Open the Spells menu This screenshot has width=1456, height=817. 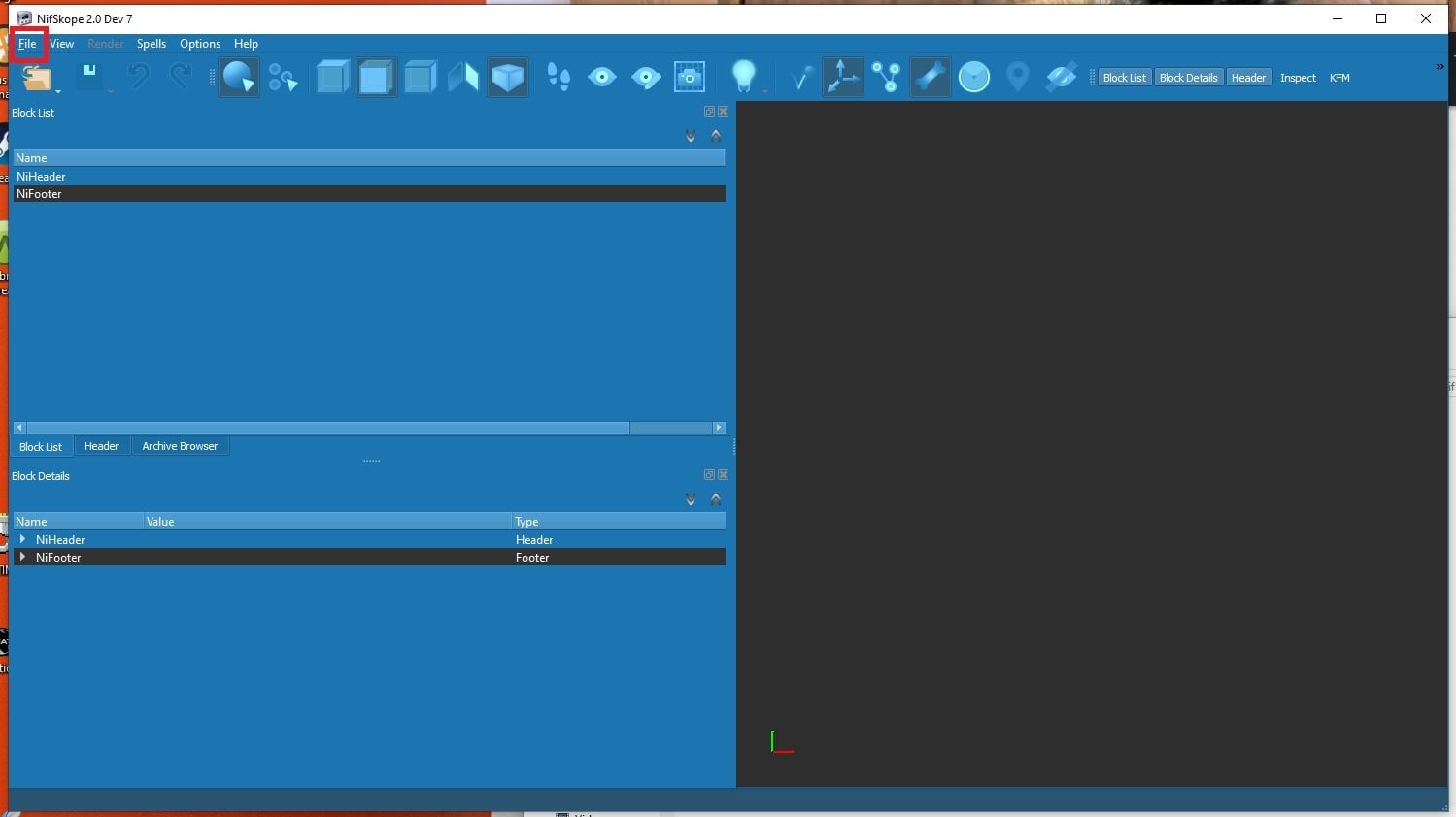pyautogui.click(x=152, y=44)
